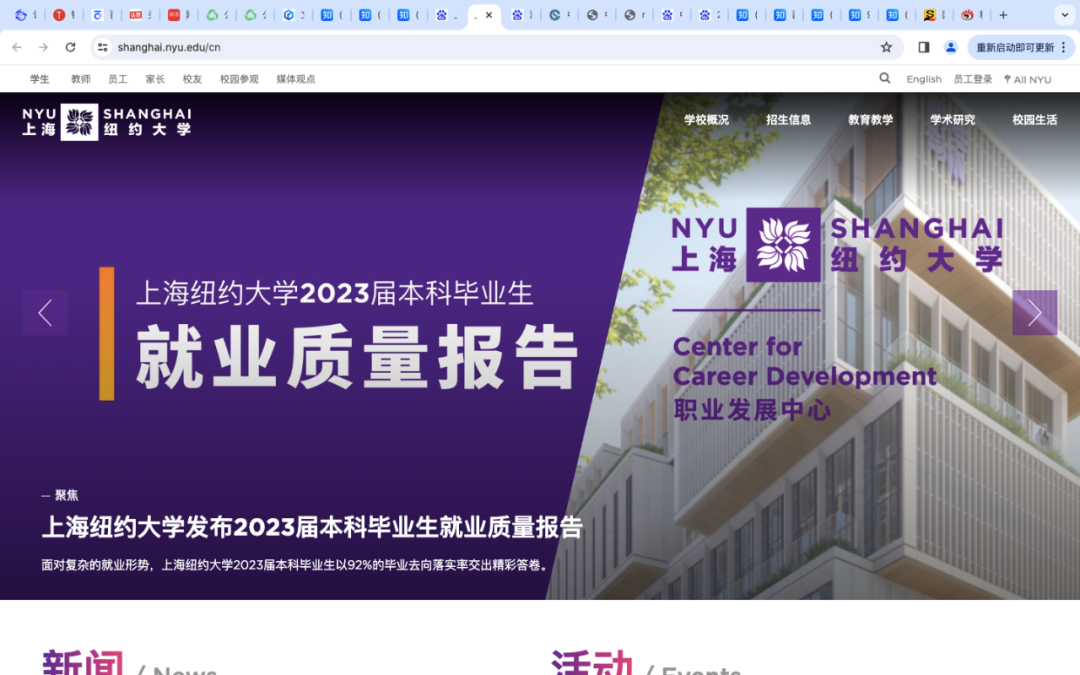Click the 员工登录 staff login link
This screenshot has width=1080, height=675.
[973, 79]
